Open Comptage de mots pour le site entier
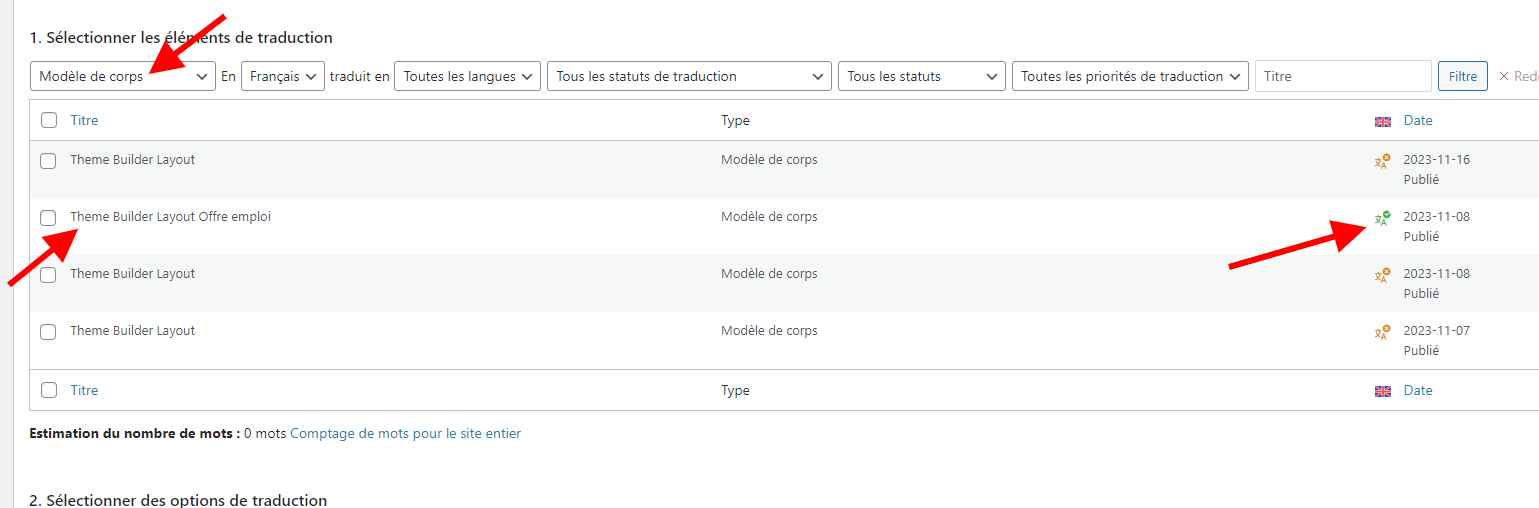Screen dimensions: 1539x508 tap(405, 433)
